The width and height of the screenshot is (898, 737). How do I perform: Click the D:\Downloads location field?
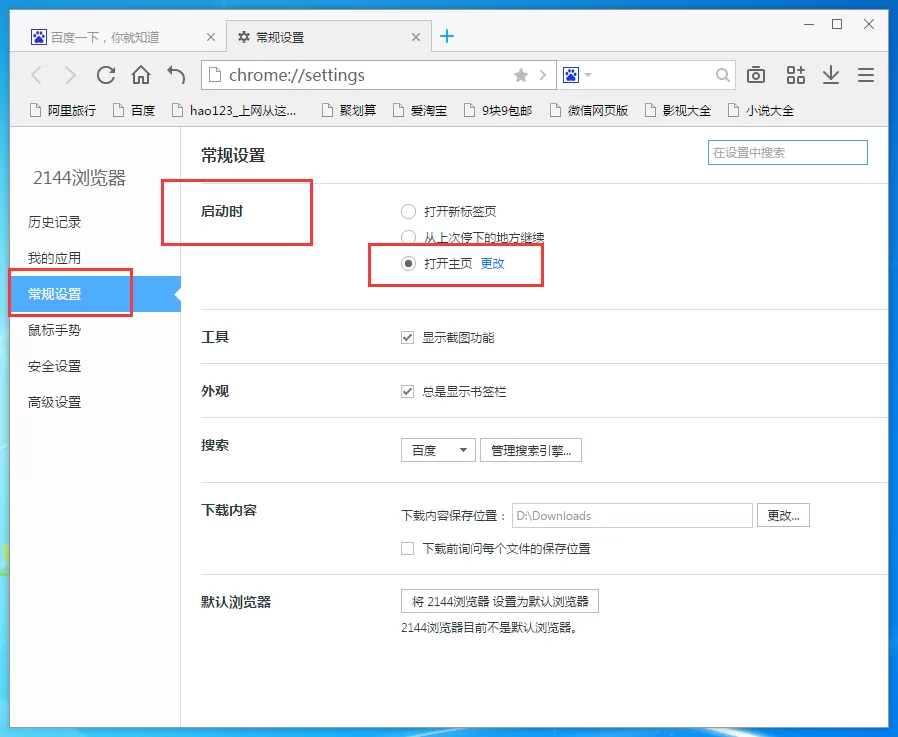point(632,515)
